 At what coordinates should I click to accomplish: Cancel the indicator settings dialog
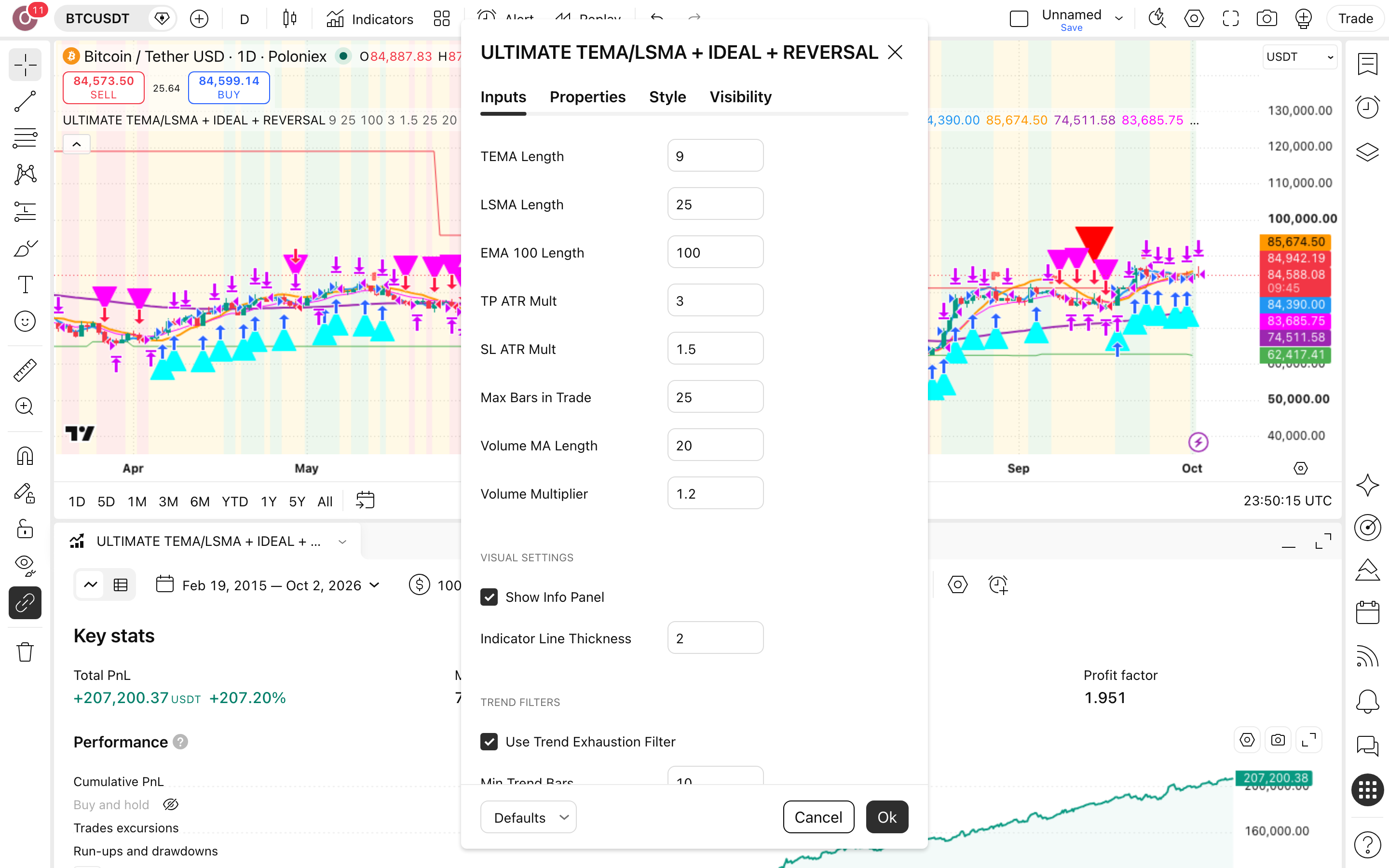(x=818, y=817)
